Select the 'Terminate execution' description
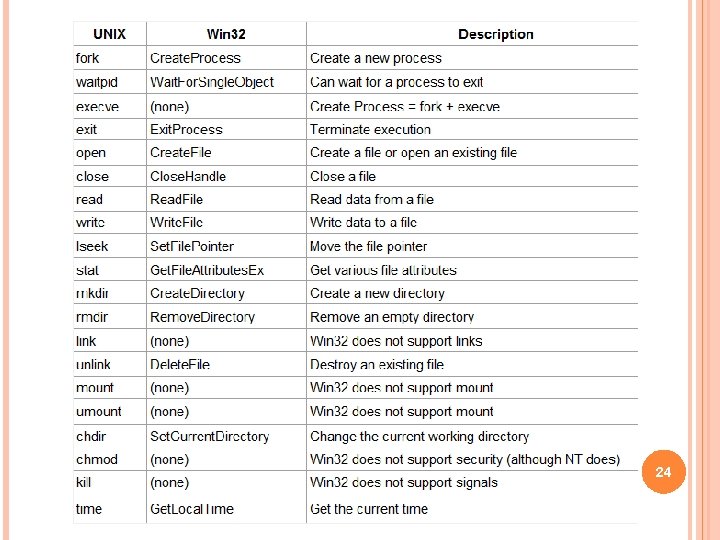This screenshot has height=540, width=720. (370, 129)
